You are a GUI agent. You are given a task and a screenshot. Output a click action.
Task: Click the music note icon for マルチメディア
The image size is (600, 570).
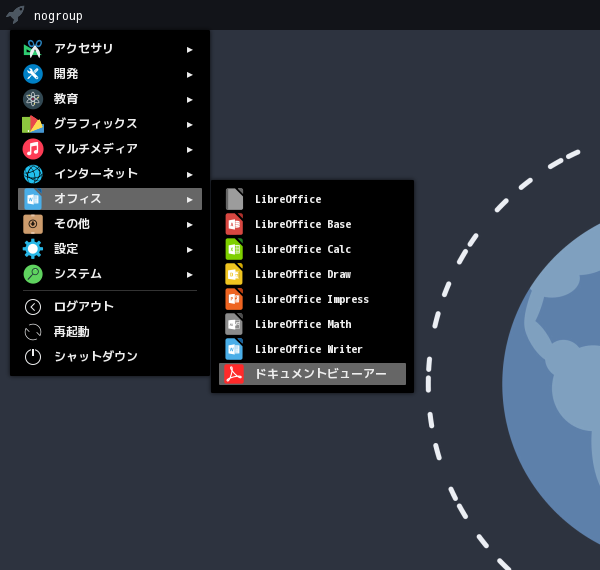pyautogui.click(x=33, y=149)
